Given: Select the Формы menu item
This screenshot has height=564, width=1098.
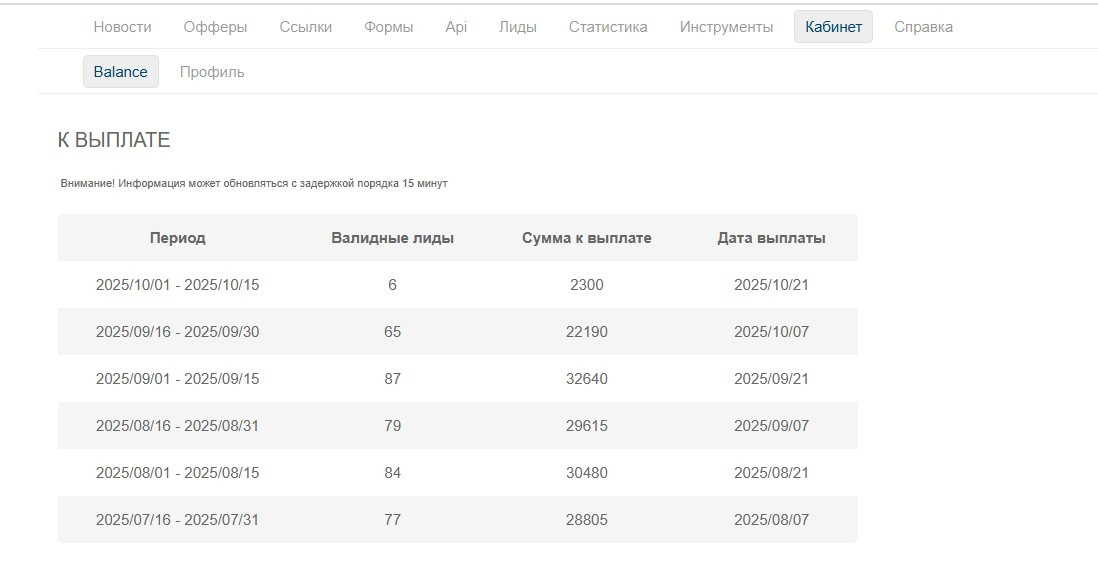Looking at the screenshot, I should (388, 27).
